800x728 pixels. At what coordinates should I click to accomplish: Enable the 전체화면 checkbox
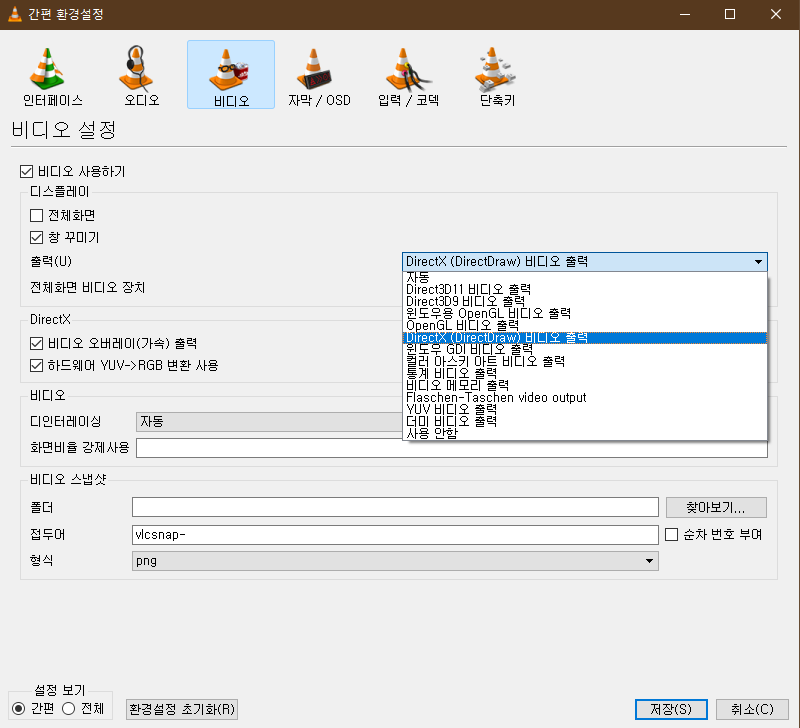tap(37, 215)
